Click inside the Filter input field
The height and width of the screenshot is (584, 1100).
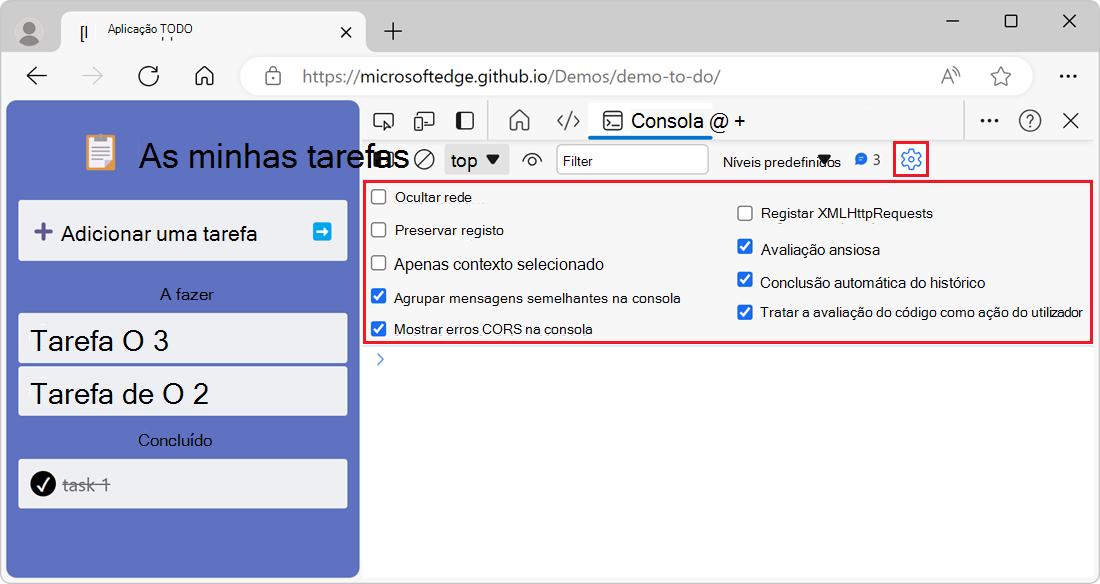click(632, 158)
